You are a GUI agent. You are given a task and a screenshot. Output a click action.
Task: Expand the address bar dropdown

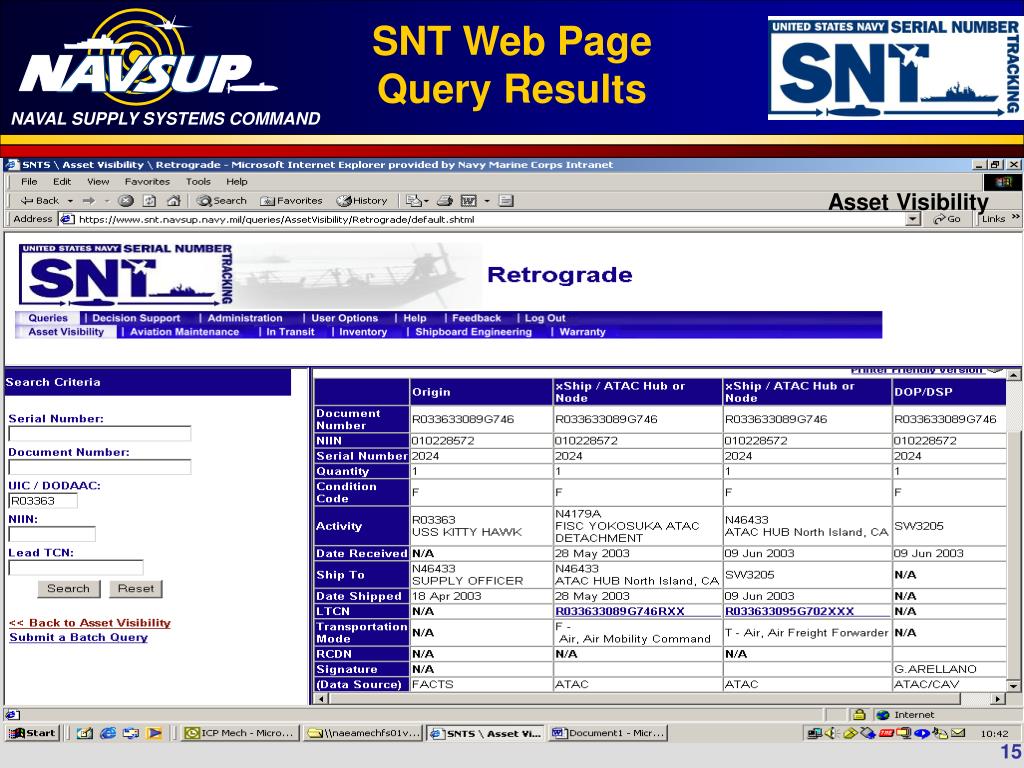[914, 219]
